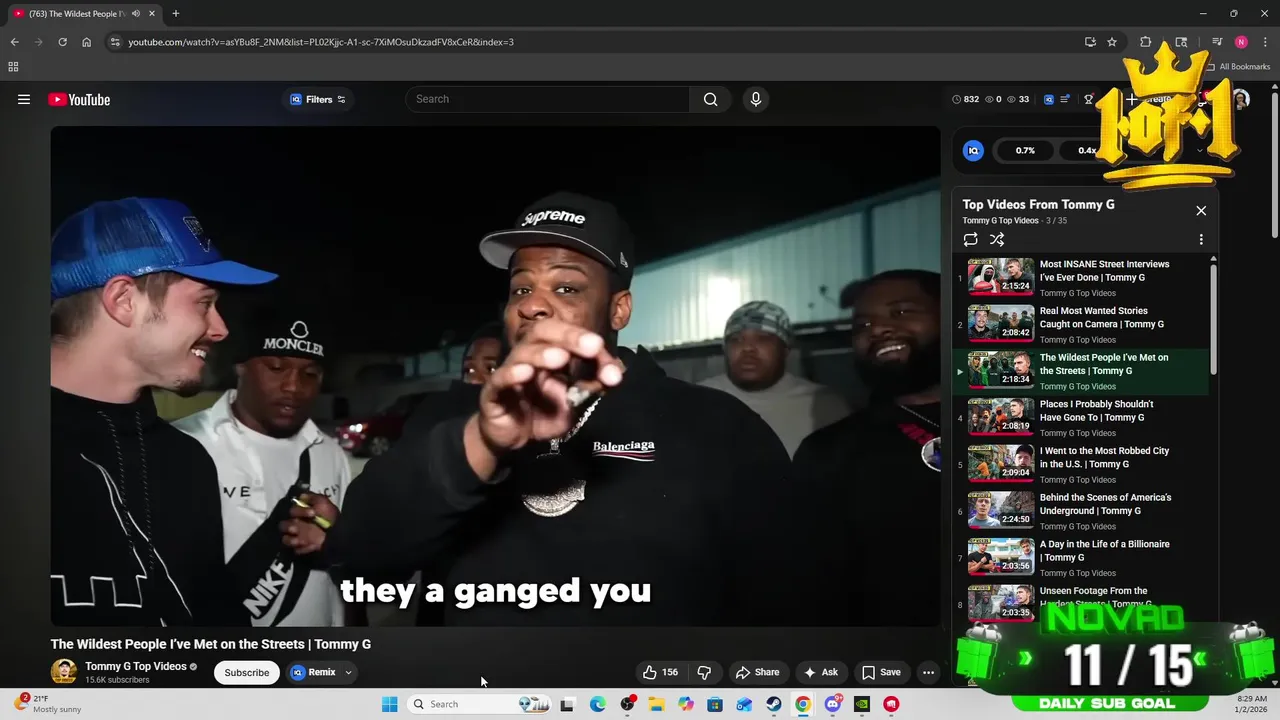Open Discord from the taskbar
The width and height of the screenshot is (1280, 720).
coord(832,704)
